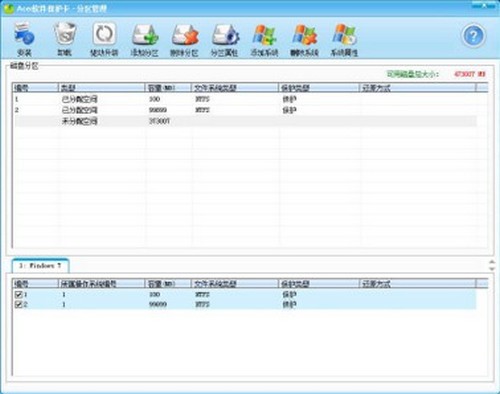Sort disk partition table by 编号 column
Screen dimensions: 500x394
pyautogui.click(x=35, y=88)
